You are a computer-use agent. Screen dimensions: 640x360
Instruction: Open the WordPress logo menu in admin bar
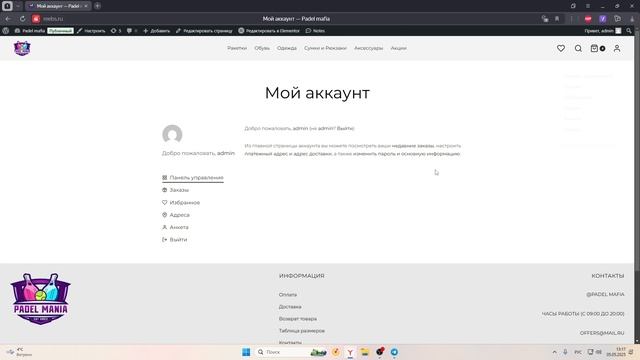coord(6,31)
